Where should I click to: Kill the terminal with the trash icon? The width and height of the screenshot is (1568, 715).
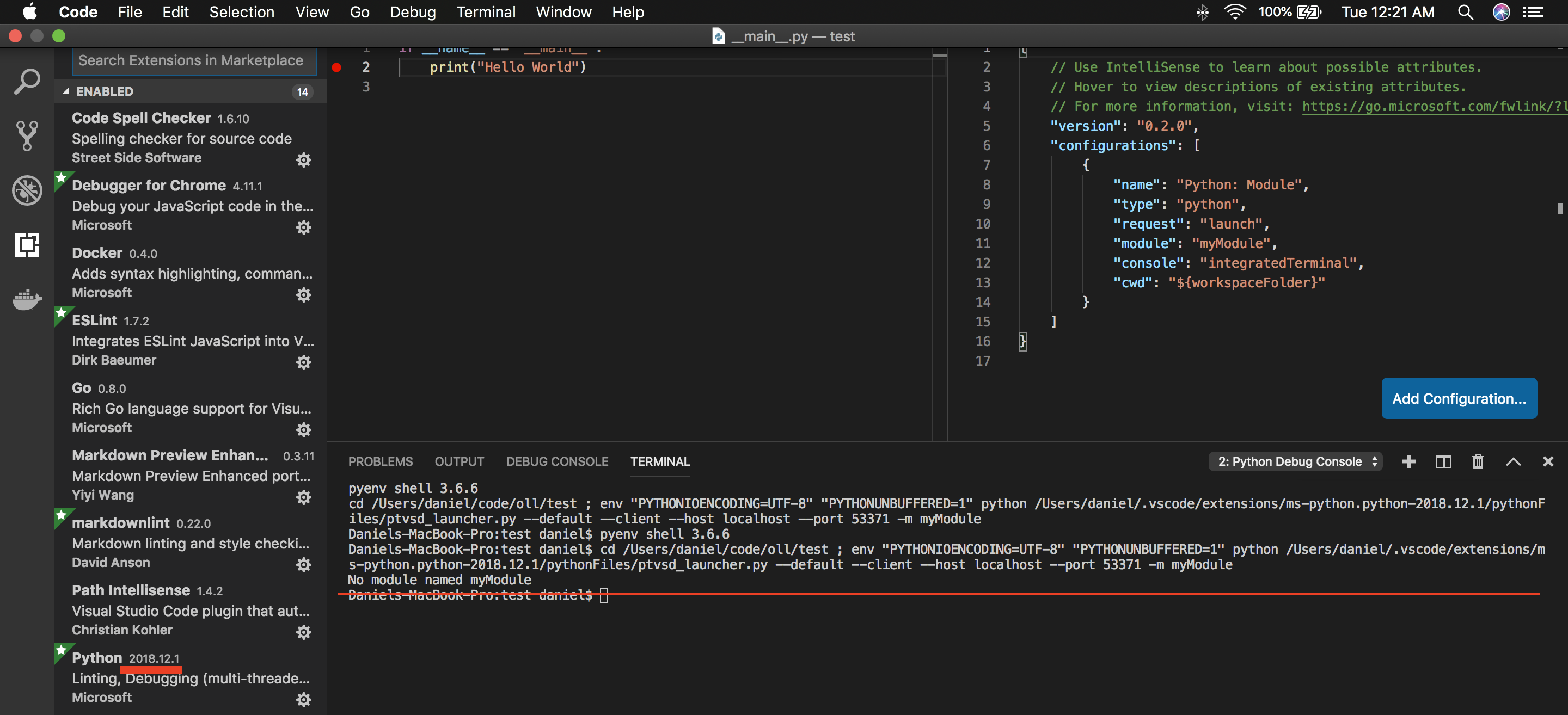pos(1478,461)
